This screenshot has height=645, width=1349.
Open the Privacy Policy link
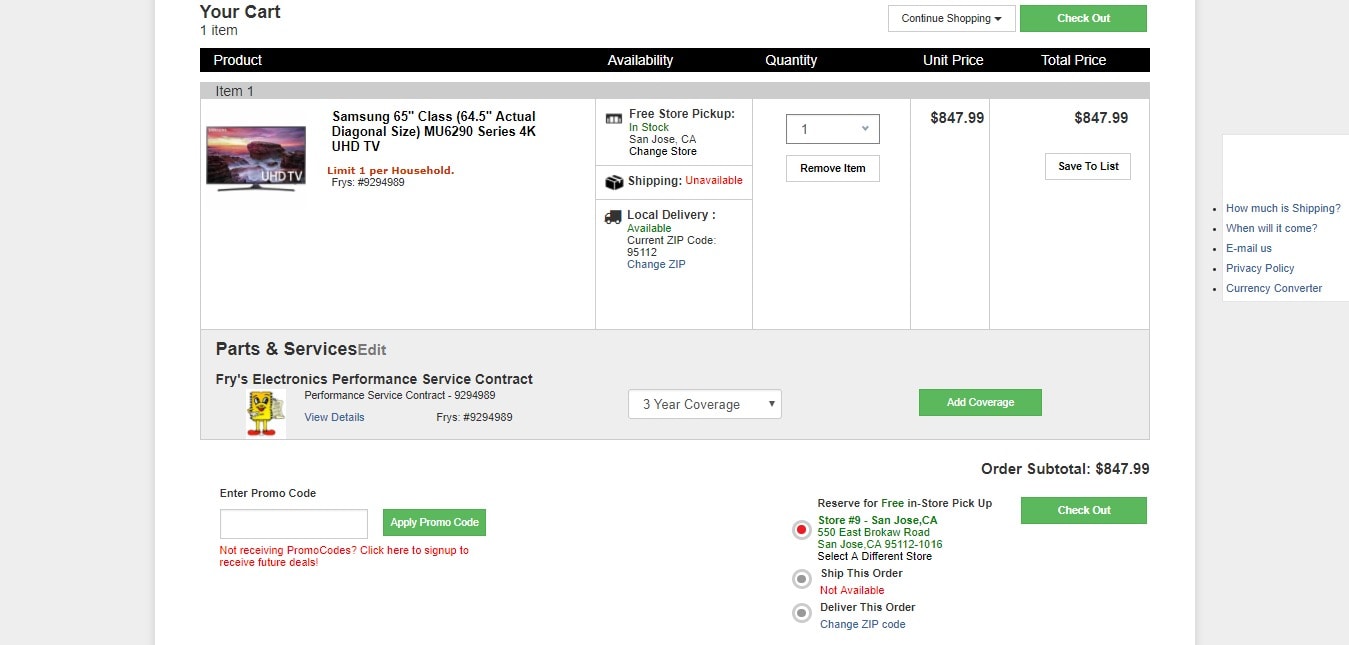[1260, 268]
